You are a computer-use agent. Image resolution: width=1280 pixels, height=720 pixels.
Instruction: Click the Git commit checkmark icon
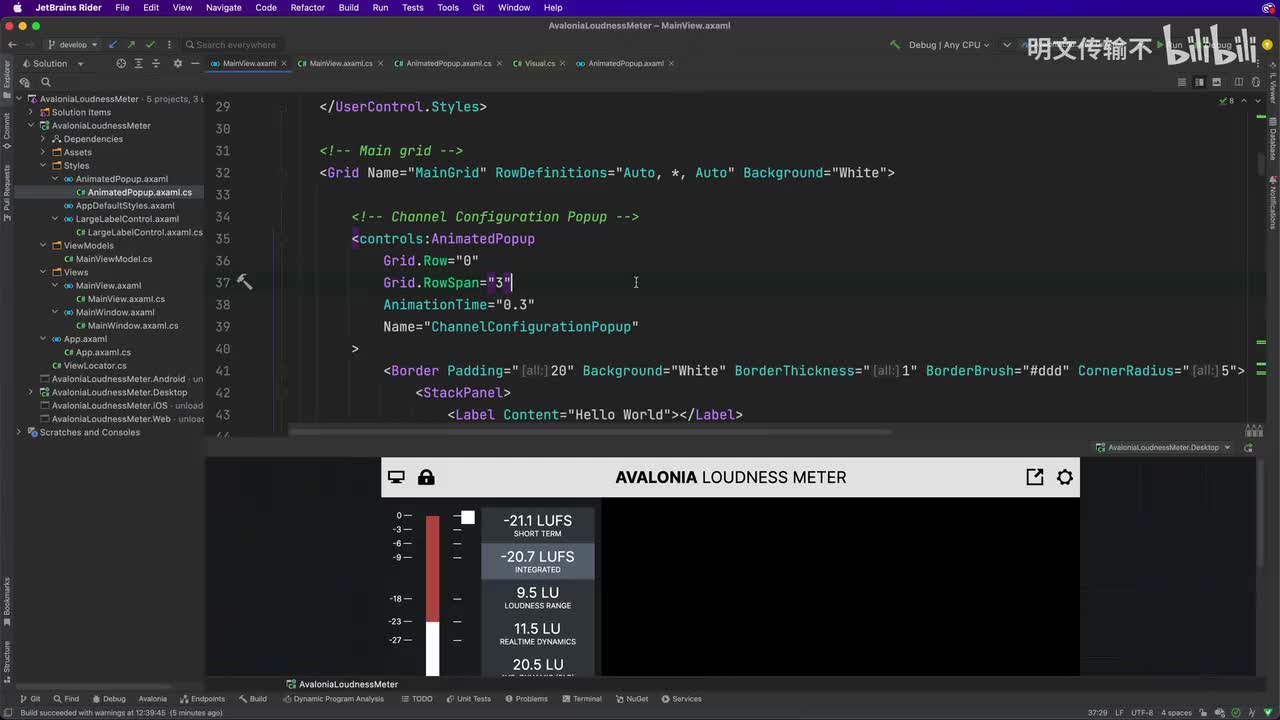(x=150, y=45)
